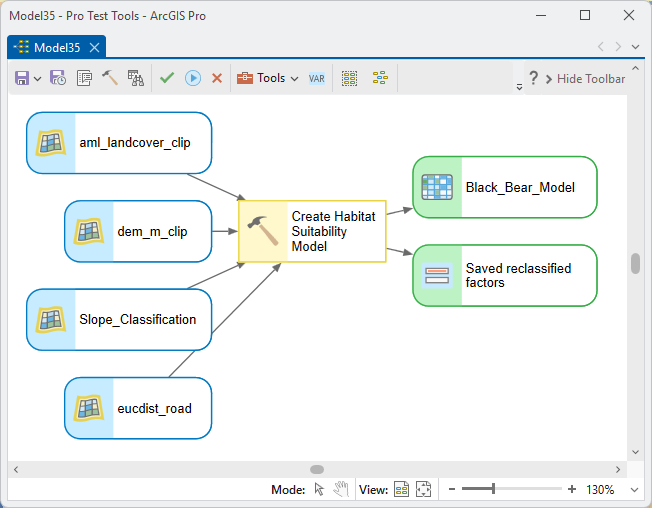Viewport: 652px width, 508px height.
Task: Click the previous tab arrow
Action: pos(600,47)
